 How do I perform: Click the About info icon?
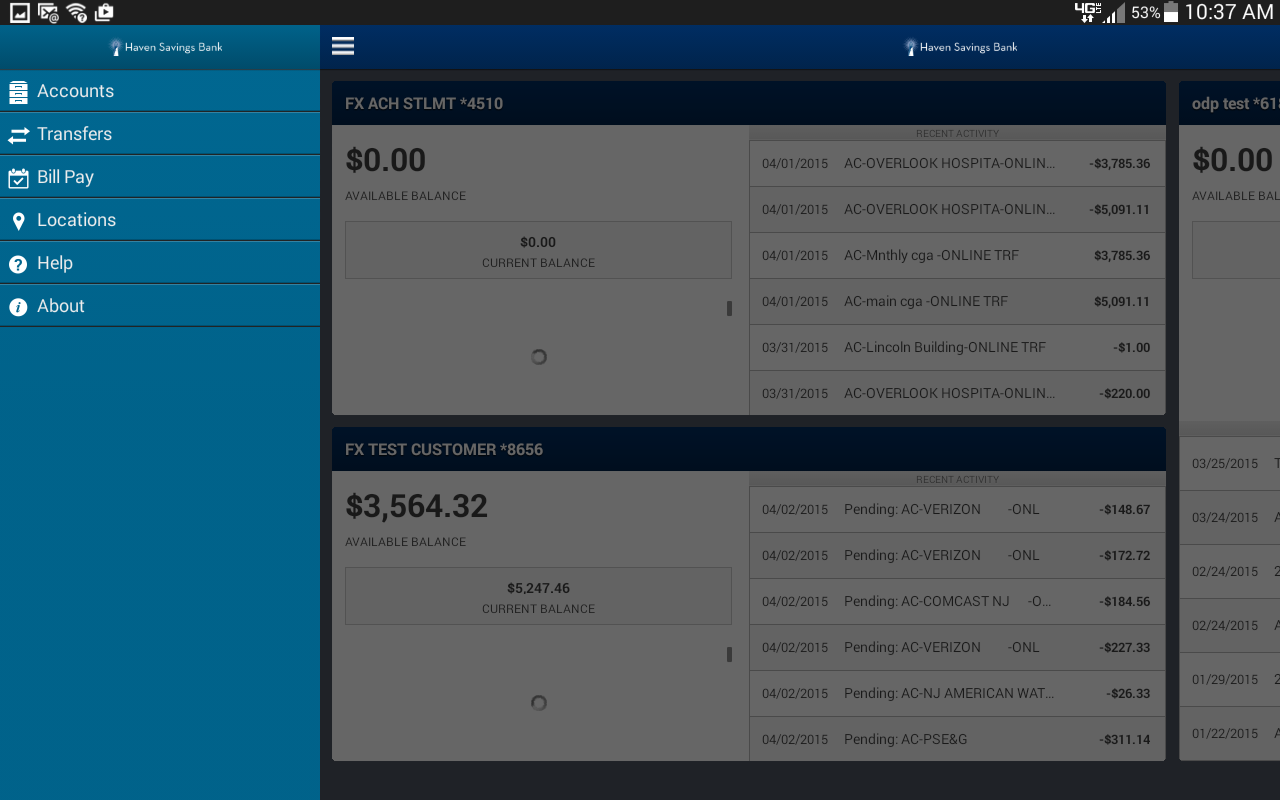pyautogui.click(x=18, y=307)
